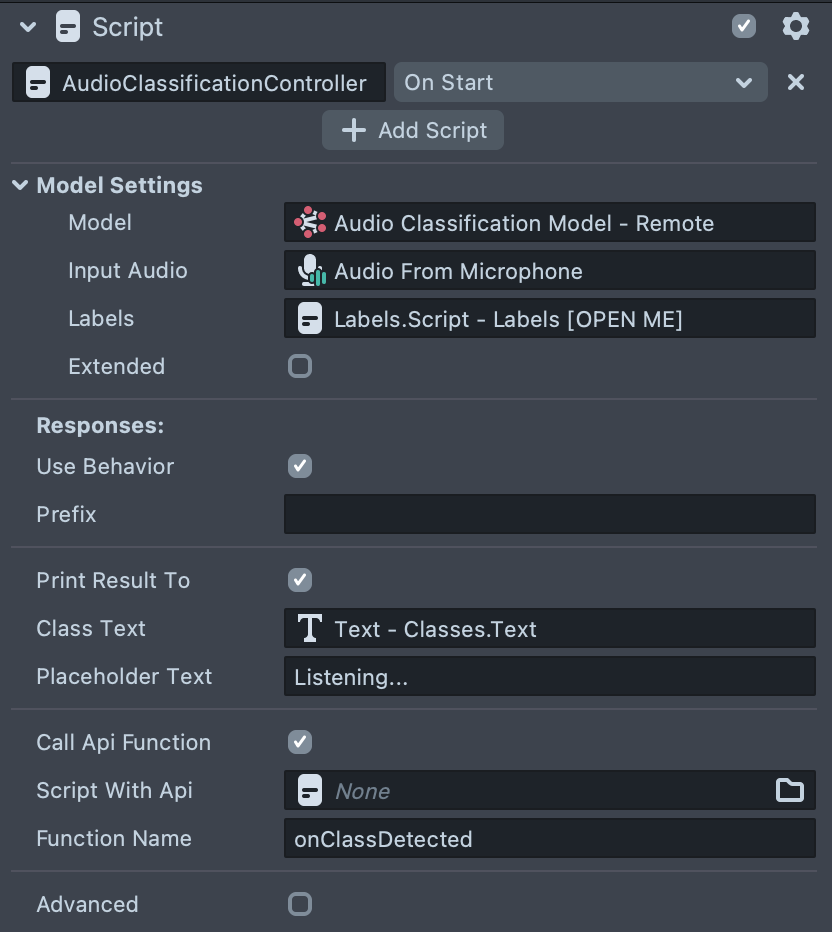Disable the Use Behavior checkbox

300,466
